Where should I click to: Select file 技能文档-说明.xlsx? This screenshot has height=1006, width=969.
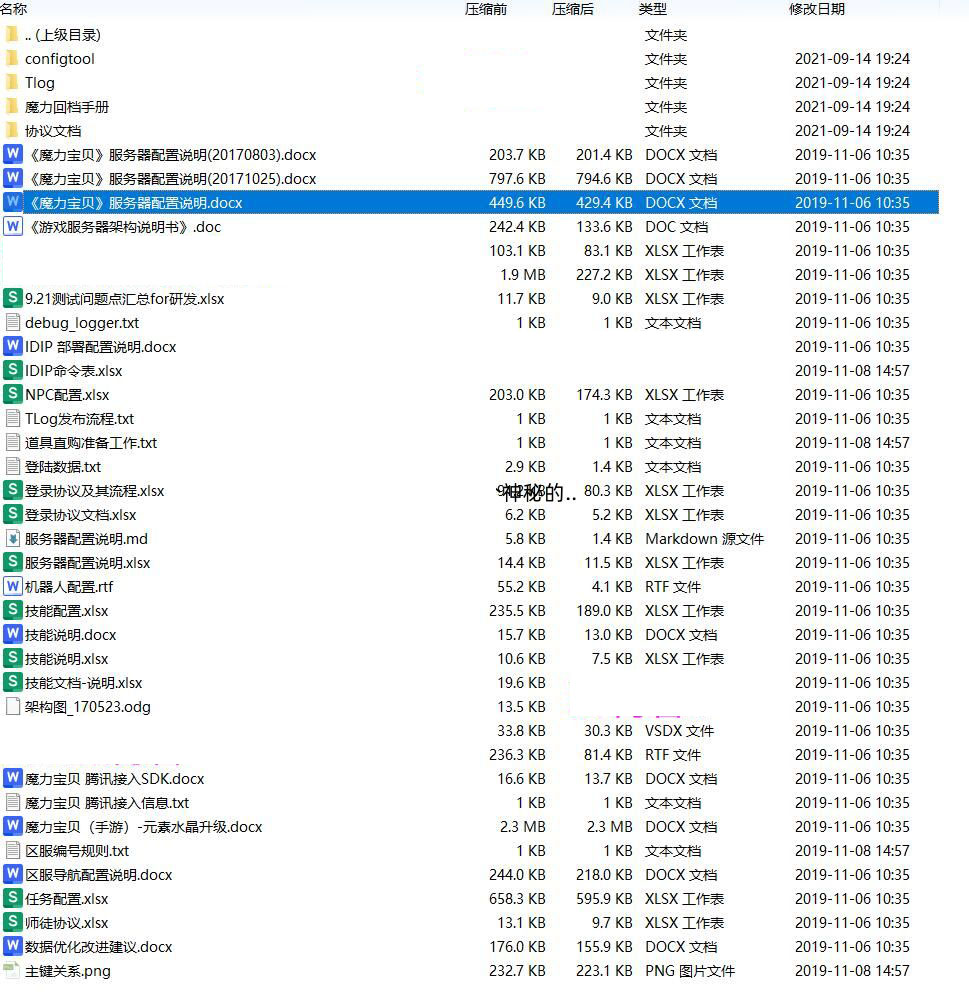pyautogui.click(x=83, y=683)
